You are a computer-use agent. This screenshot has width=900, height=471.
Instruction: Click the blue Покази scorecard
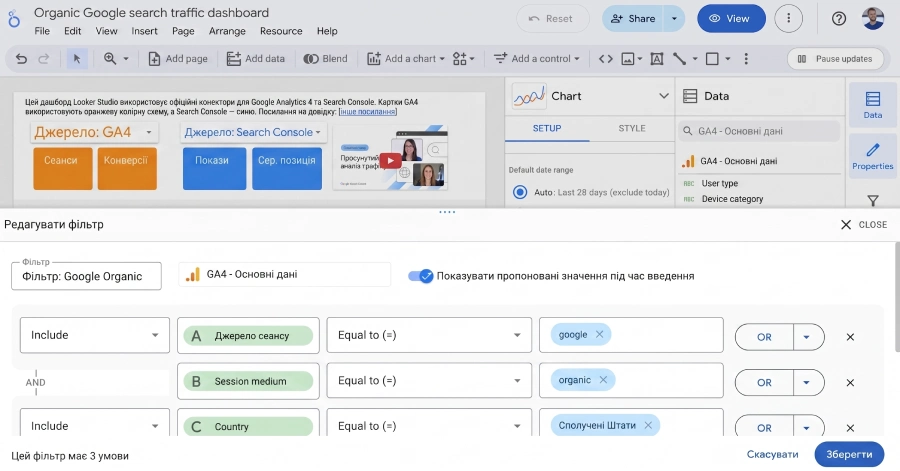point(214,168)
